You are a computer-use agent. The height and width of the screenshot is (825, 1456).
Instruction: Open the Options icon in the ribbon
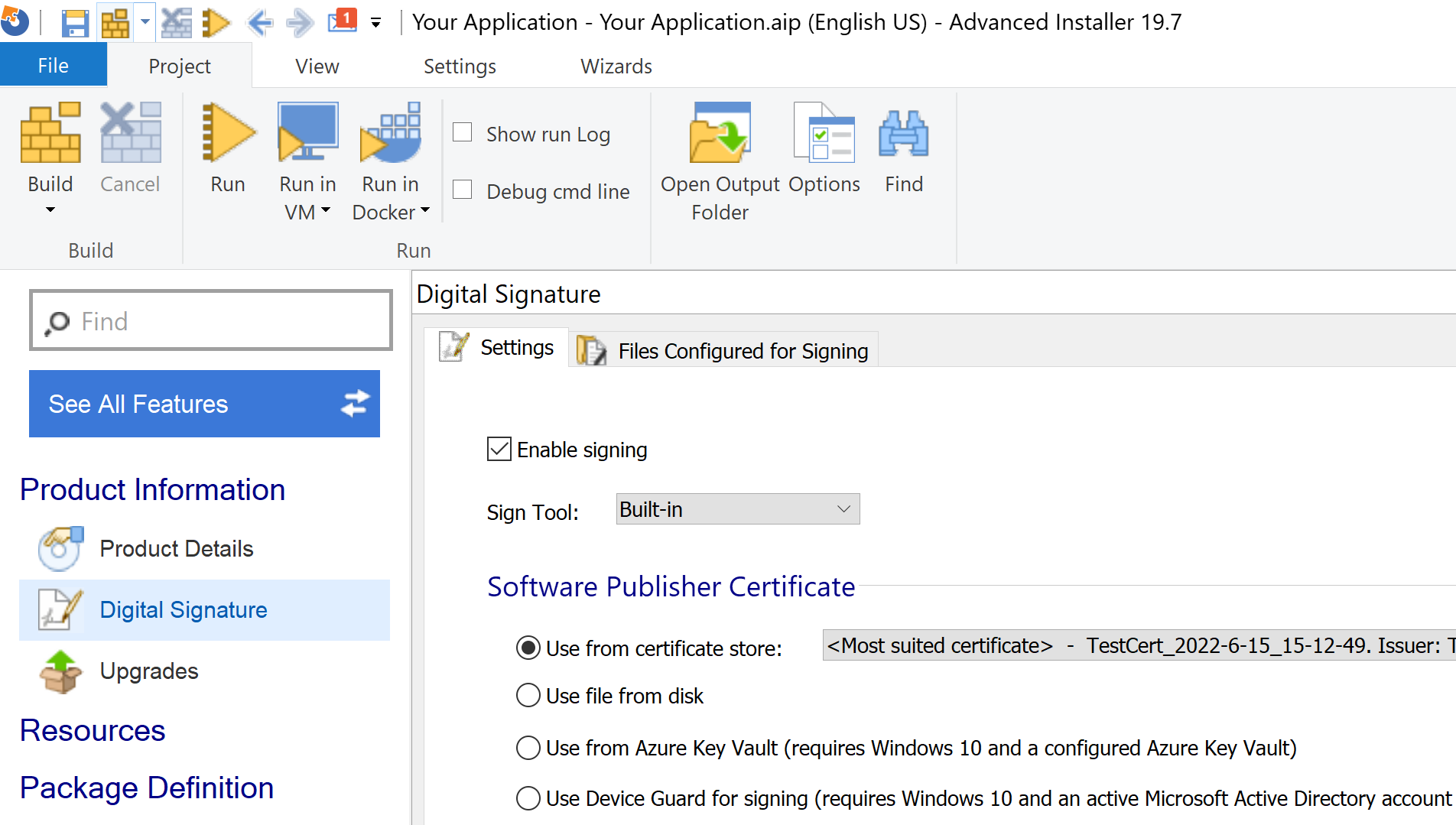(824, 132)
